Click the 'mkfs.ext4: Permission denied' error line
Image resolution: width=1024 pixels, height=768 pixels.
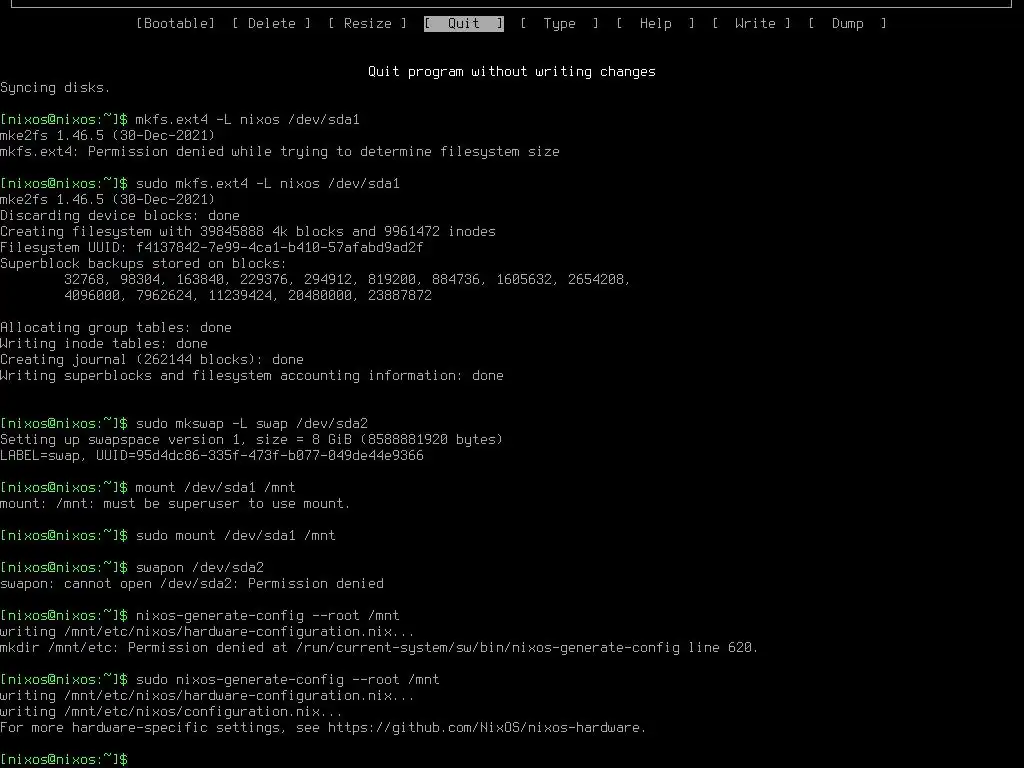280,152
